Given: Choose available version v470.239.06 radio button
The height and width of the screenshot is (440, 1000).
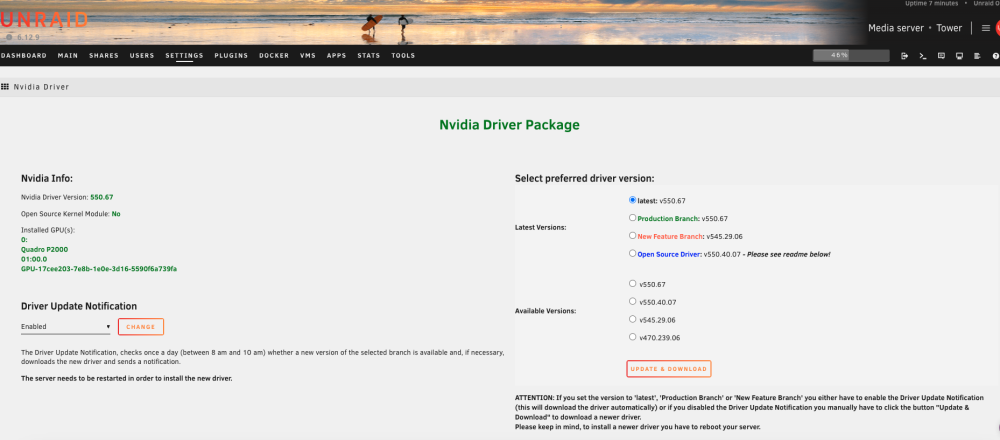Looking at the screenshot, I should point(633,337).
